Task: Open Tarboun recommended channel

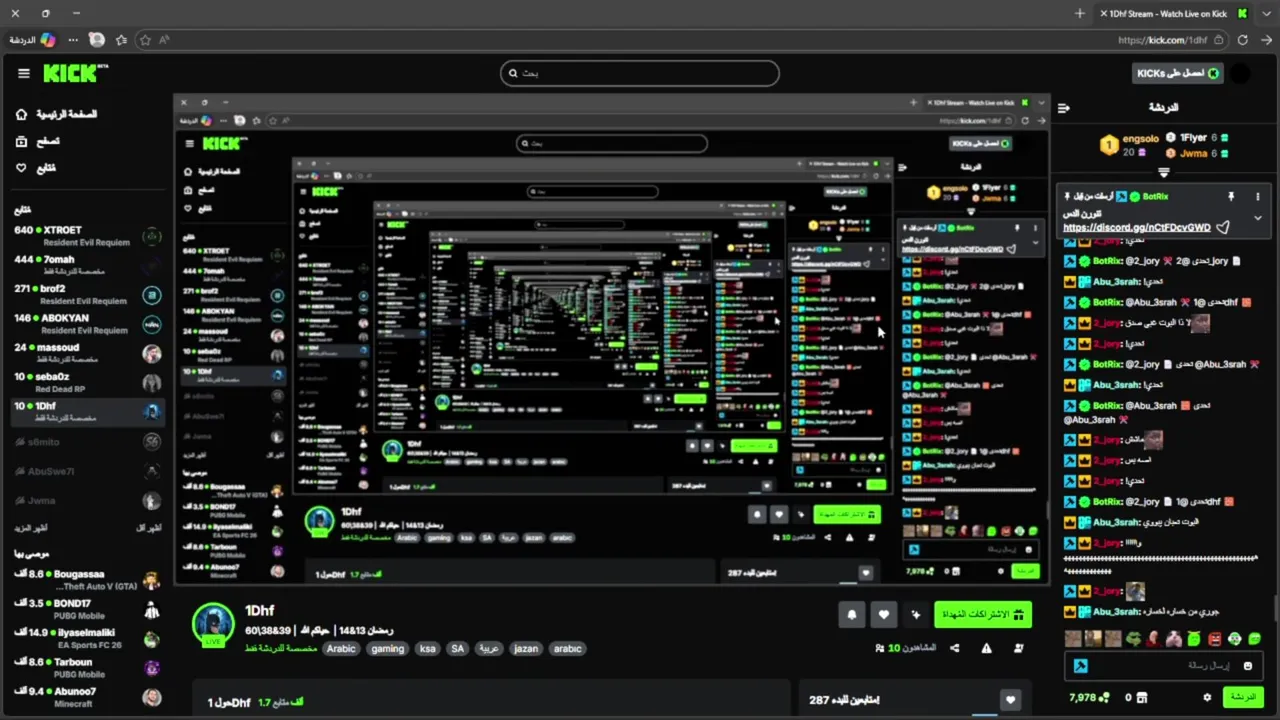Action: tap(87, 667)
